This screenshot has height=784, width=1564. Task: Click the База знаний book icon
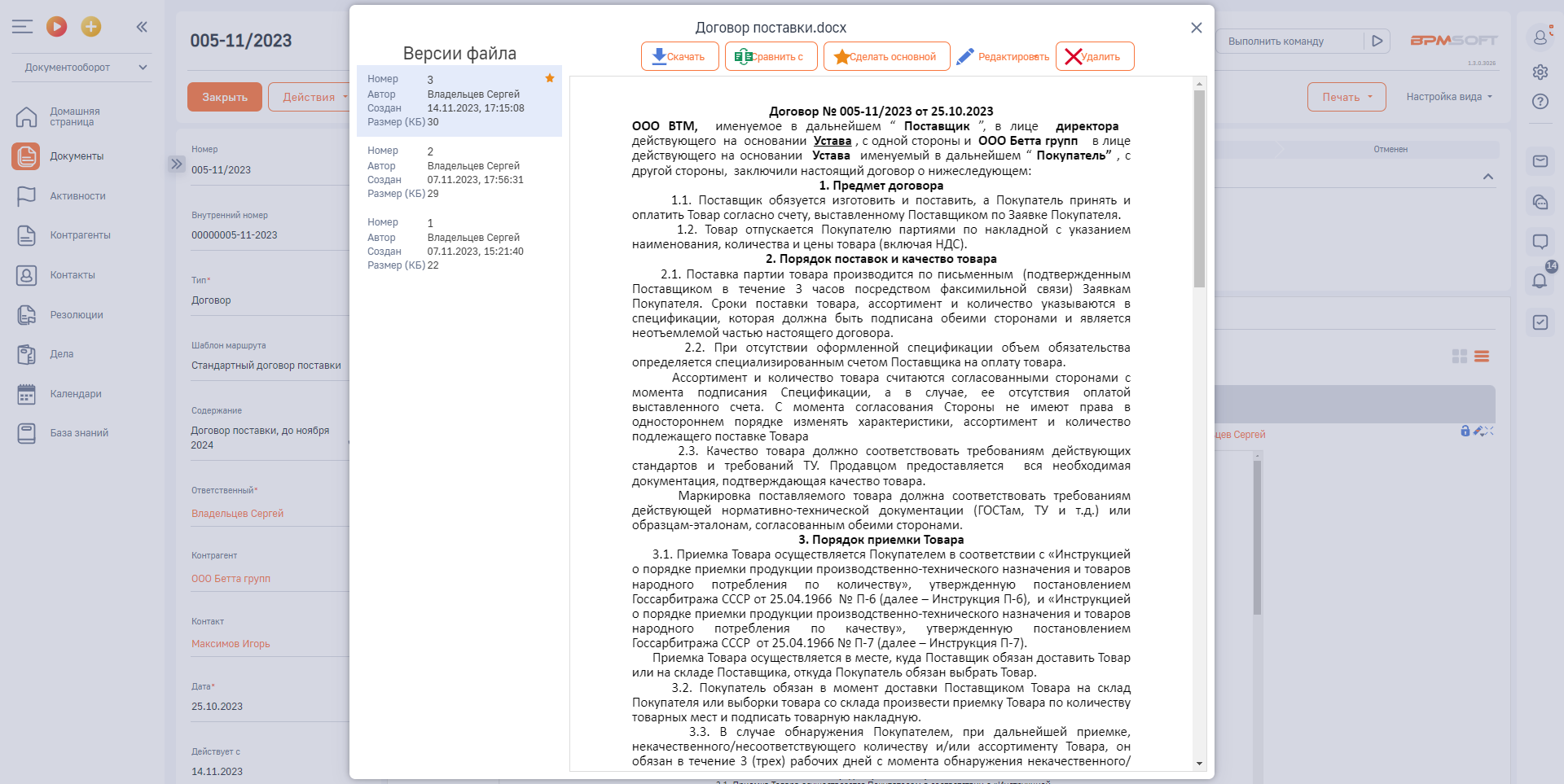27,433
